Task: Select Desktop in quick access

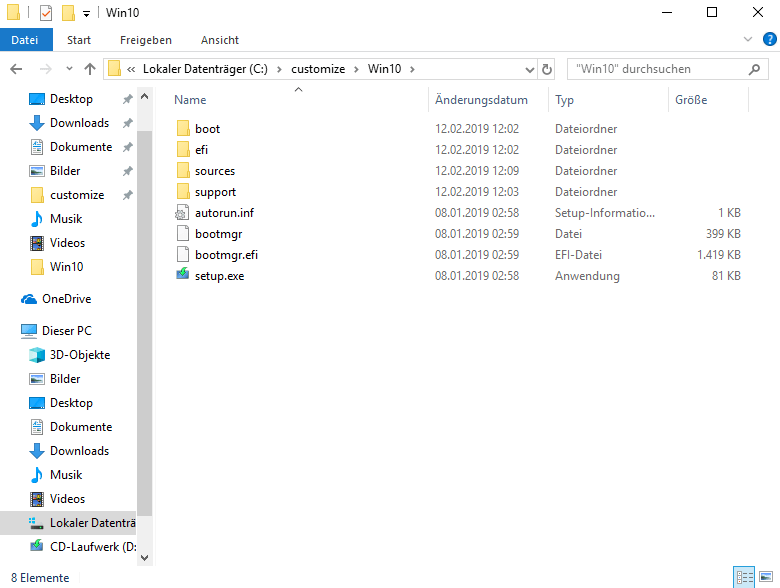Action: (x=71, y=99)
